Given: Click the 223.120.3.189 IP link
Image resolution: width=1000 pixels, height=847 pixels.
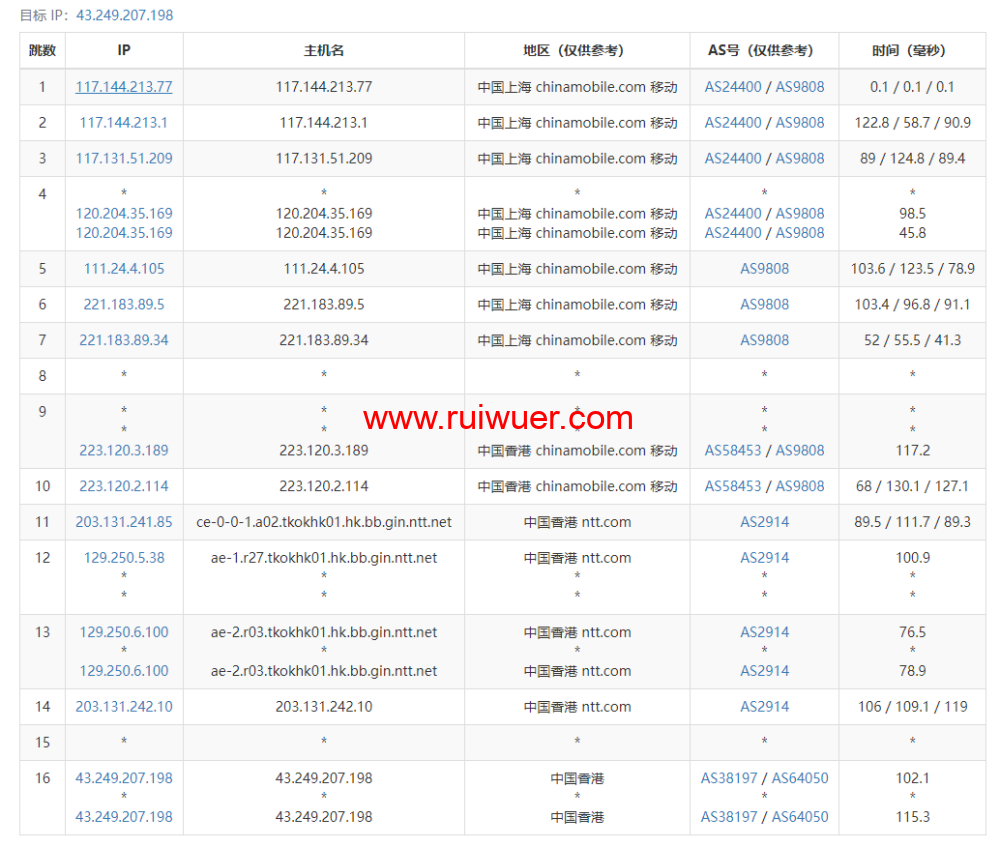Looking at the screenshot, I should [x=123, y=450].
